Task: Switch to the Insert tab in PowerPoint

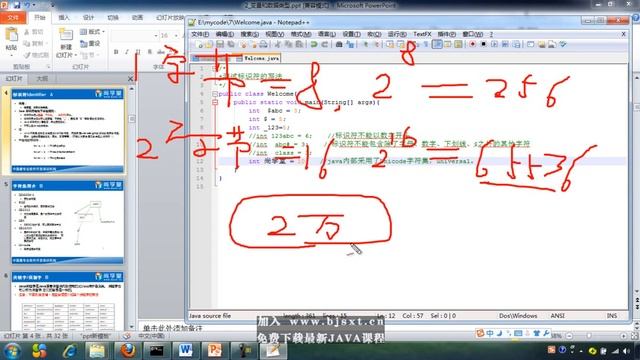Action: [x=64, y=18]
